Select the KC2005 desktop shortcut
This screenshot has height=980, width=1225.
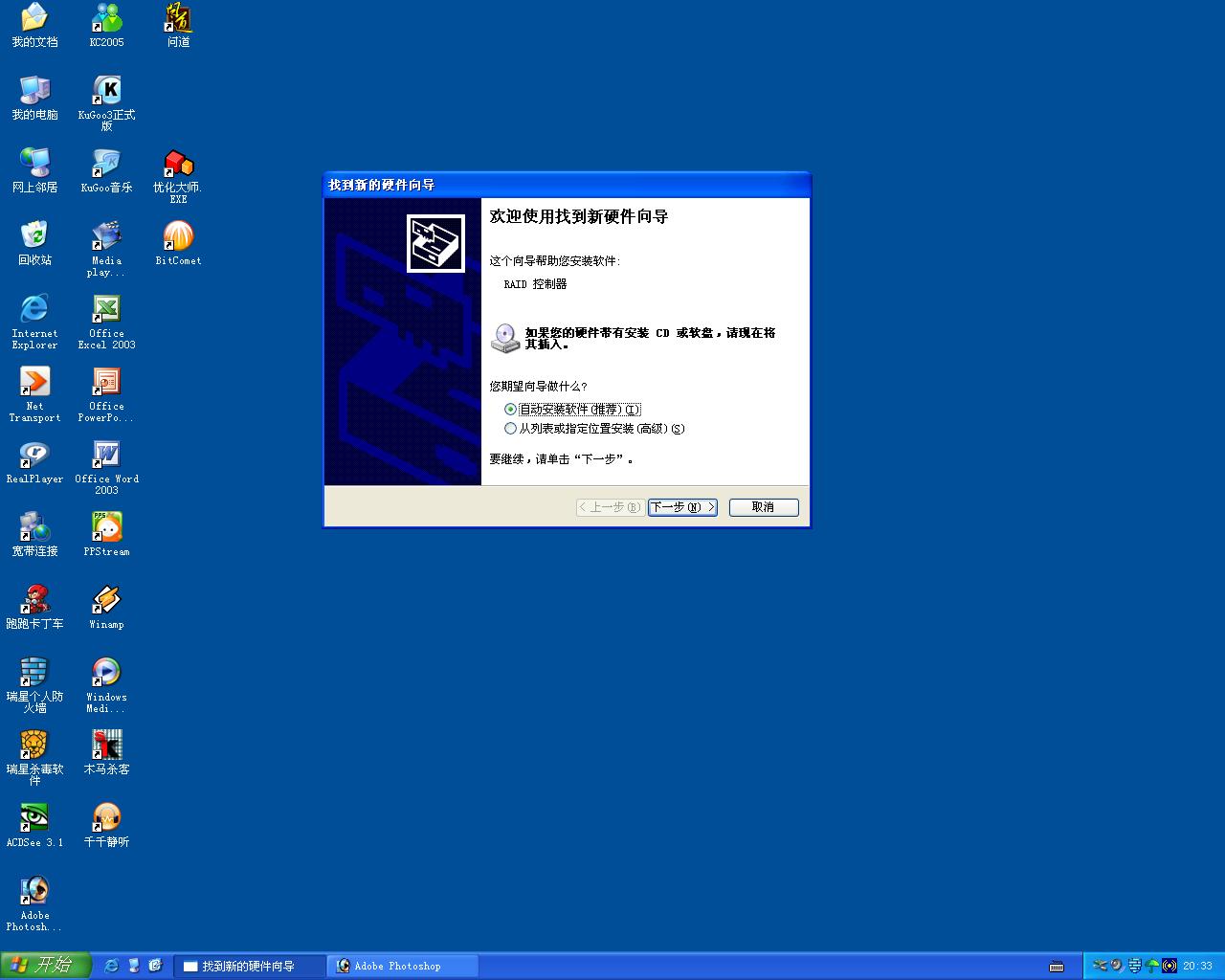pyautogui.click(x=106, y=26)
